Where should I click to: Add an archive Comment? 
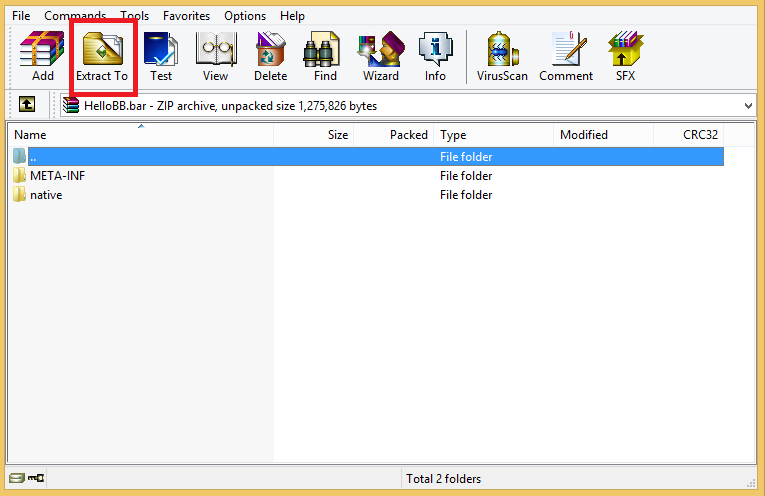pyautogui.click(x=568, y=49)
